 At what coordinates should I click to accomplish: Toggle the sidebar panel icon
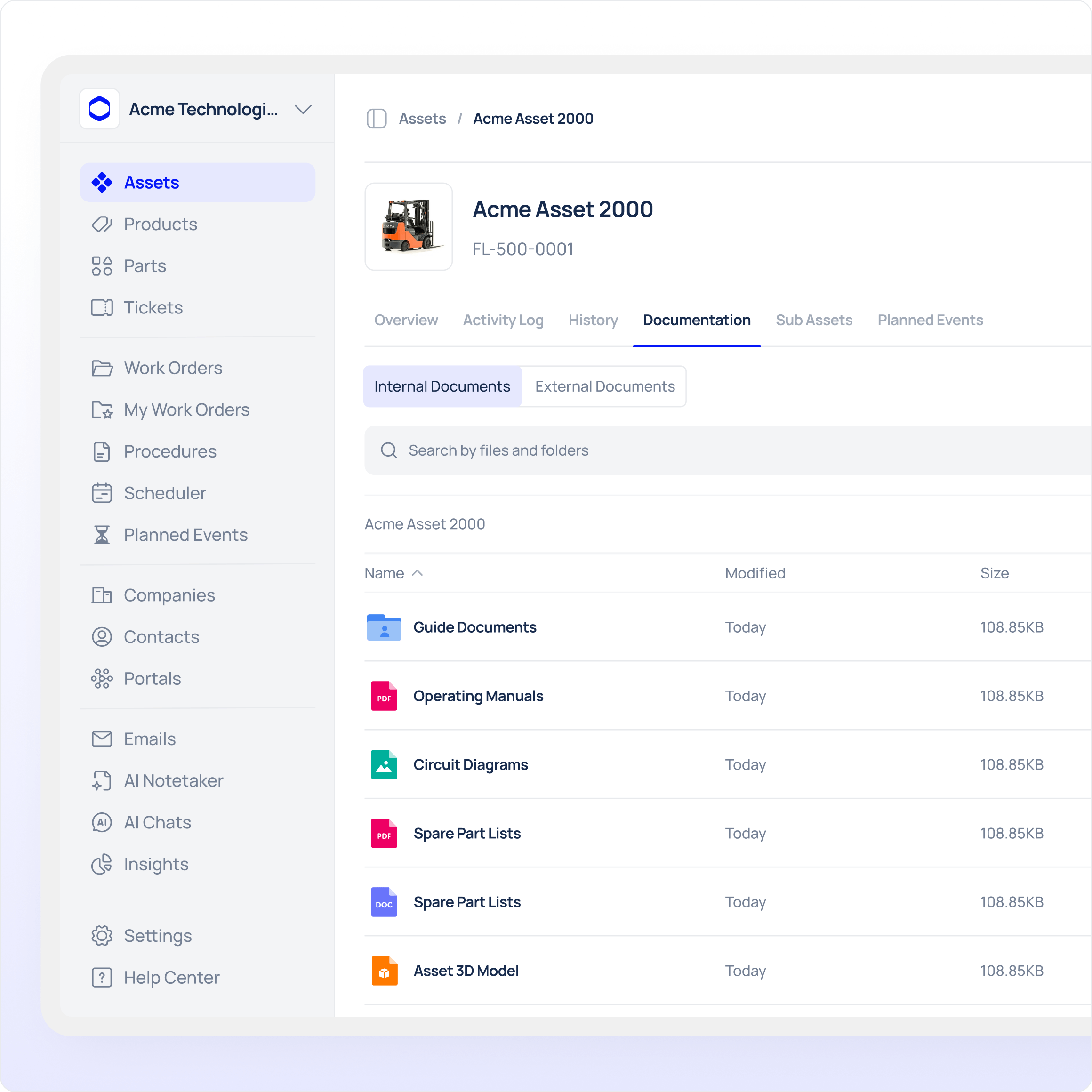pyautogui.click(x=377, y=119)
